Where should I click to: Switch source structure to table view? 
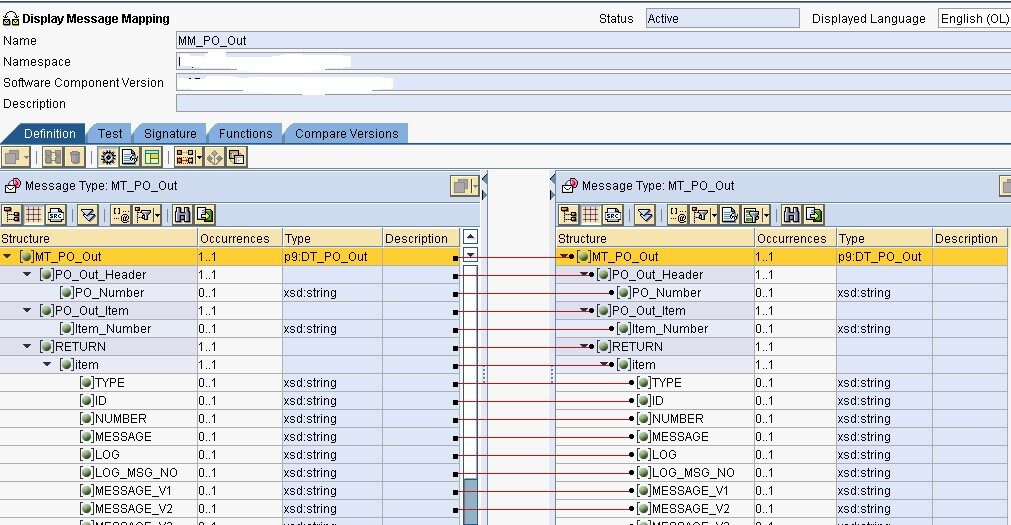click(x=31, y=214)
